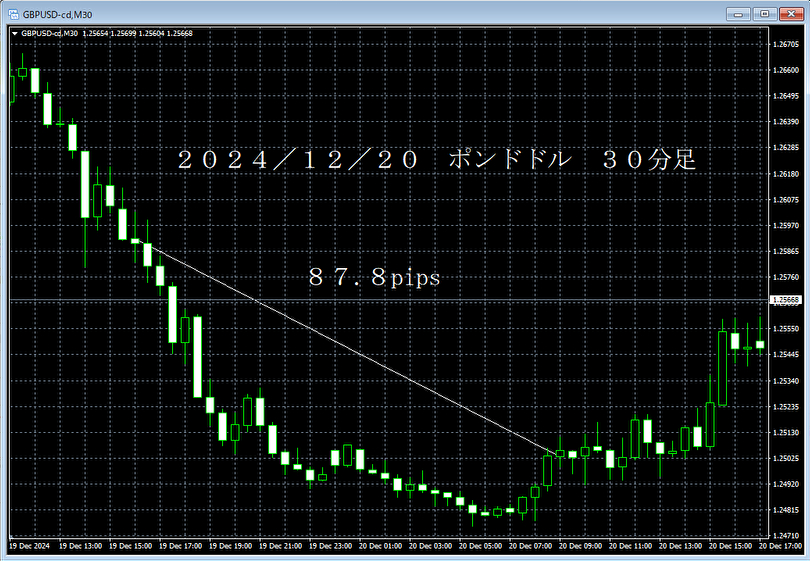Close the GBPUSD-cd,M30 chart window
The image size is (810, 561).
(x=791, y=14)
